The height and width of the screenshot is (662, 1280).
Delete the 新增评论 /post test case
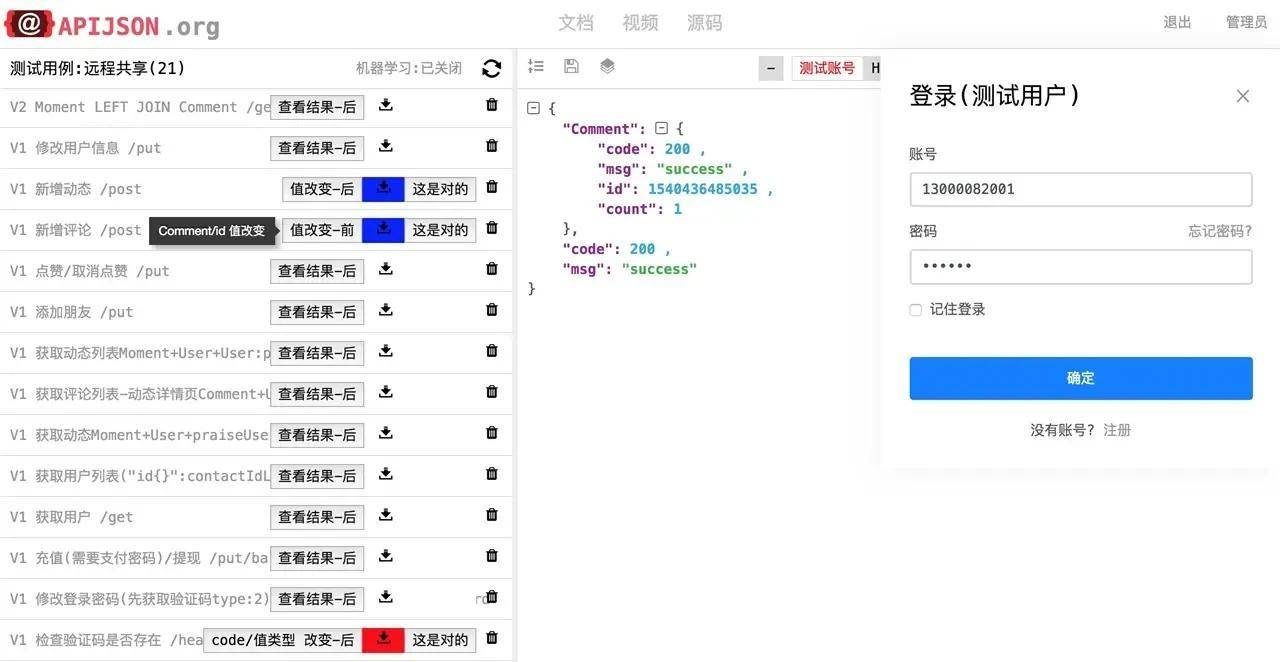pyautogui.click(x=491, y=228)
